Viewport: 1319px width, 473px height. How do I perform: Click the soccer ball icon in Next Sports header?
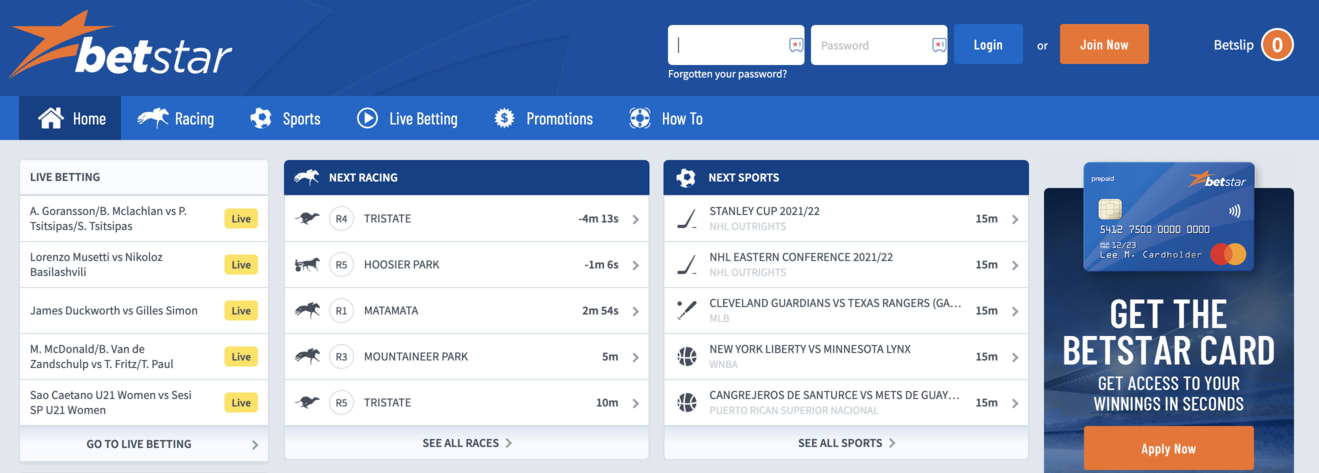[686, 177]
